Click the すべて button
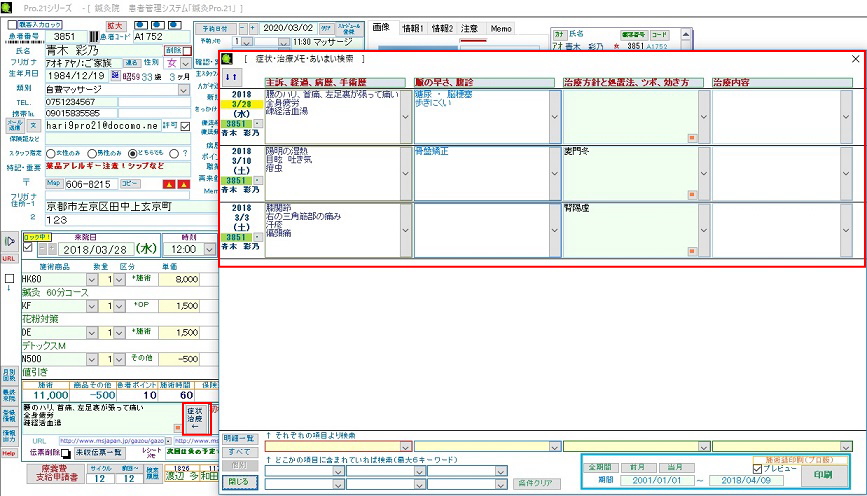This screenshot has height=496, width=867. click(239, 452)
